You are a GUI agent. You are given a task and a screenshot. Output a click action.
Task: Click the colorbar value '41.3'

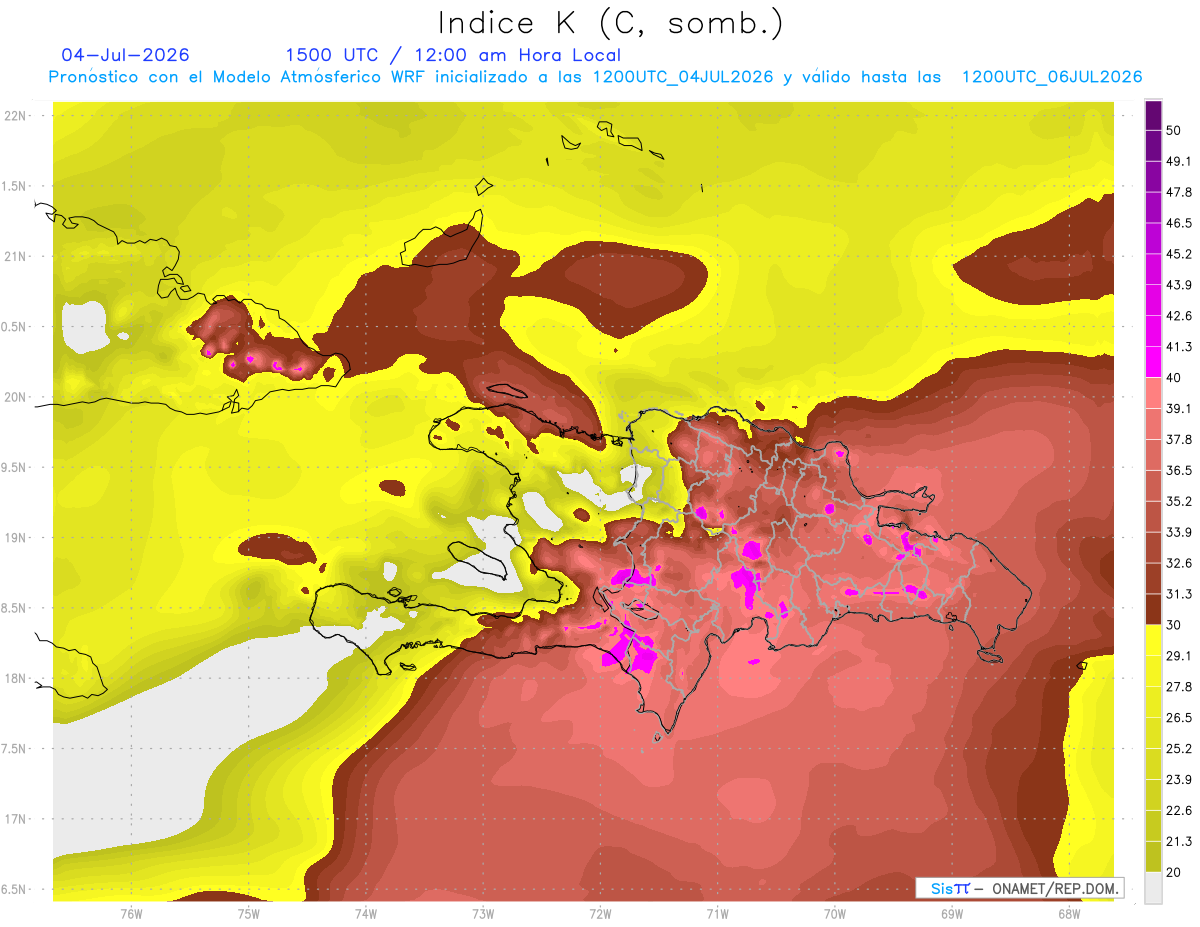coord(1179,347)
